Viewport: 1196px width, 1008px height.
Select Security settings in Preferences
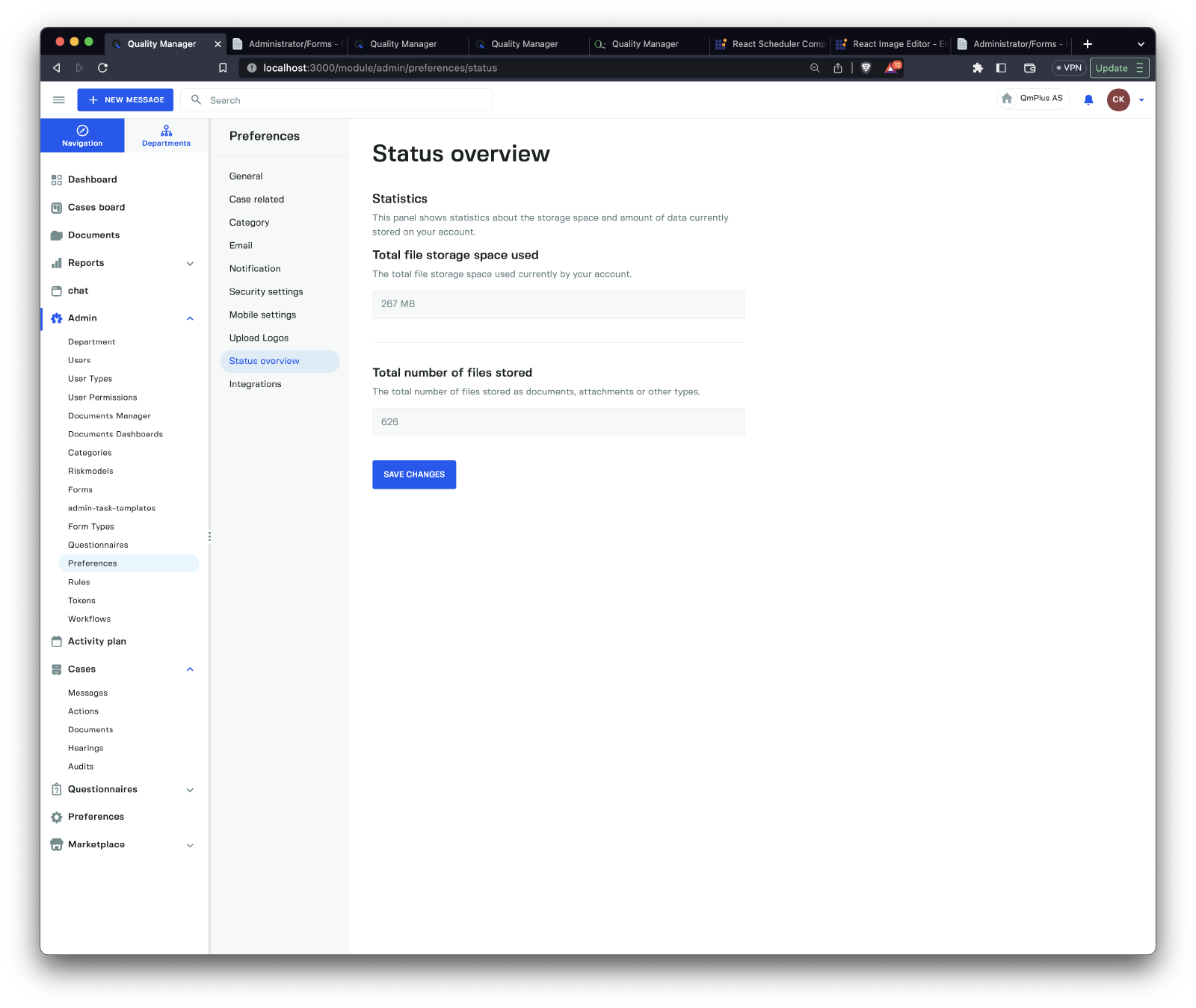(266, 292)
